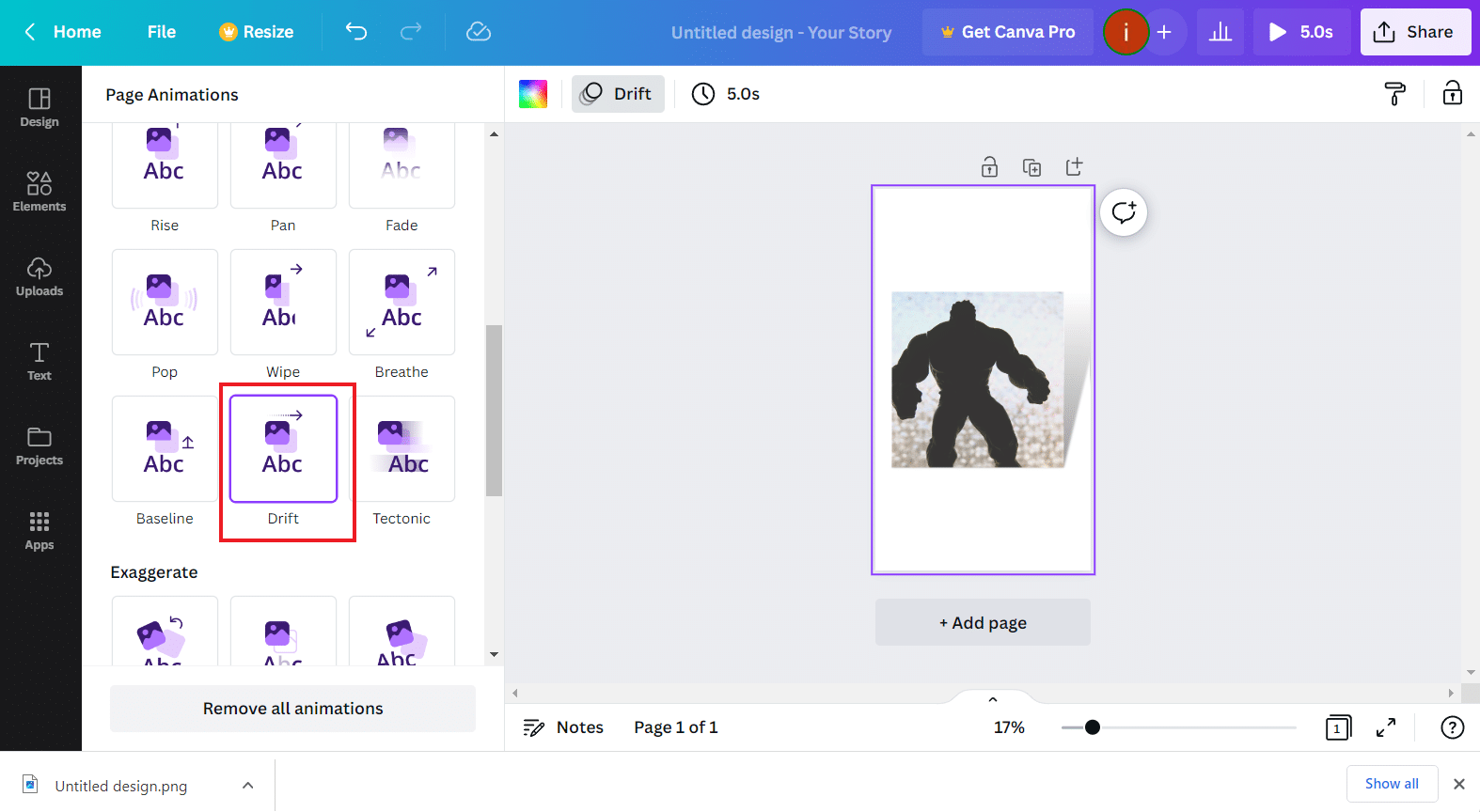Click the + Add page button

click(x=983, y=622)
